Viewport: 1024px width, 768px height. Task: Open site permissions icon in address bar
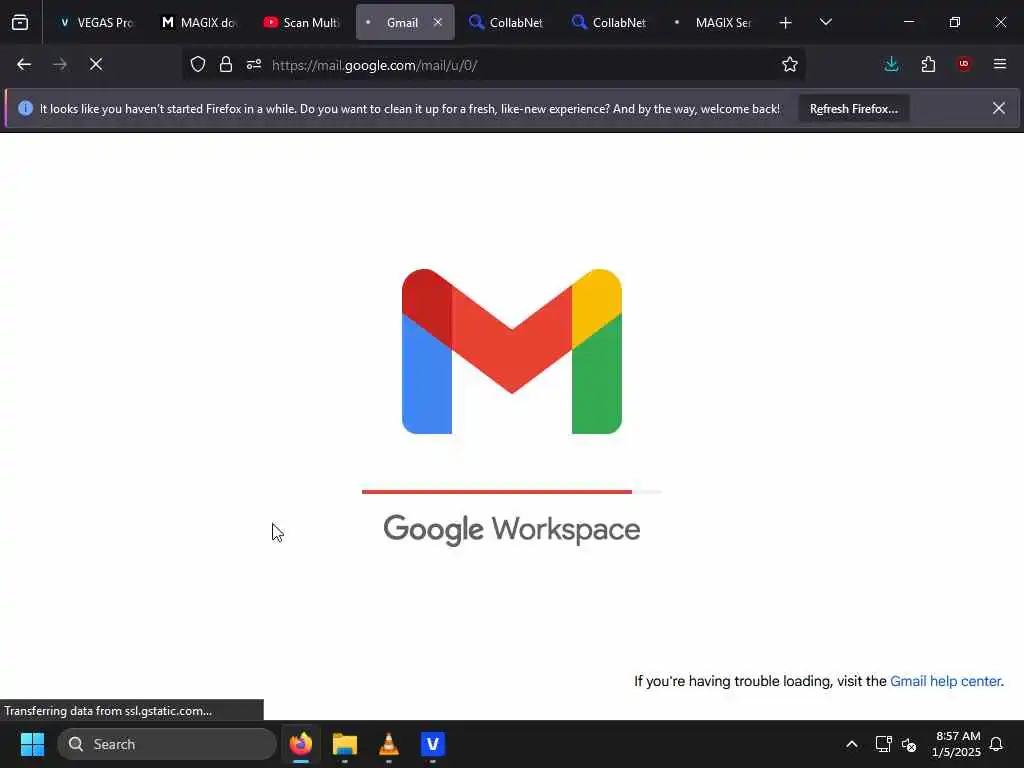(x=254, y=64)
